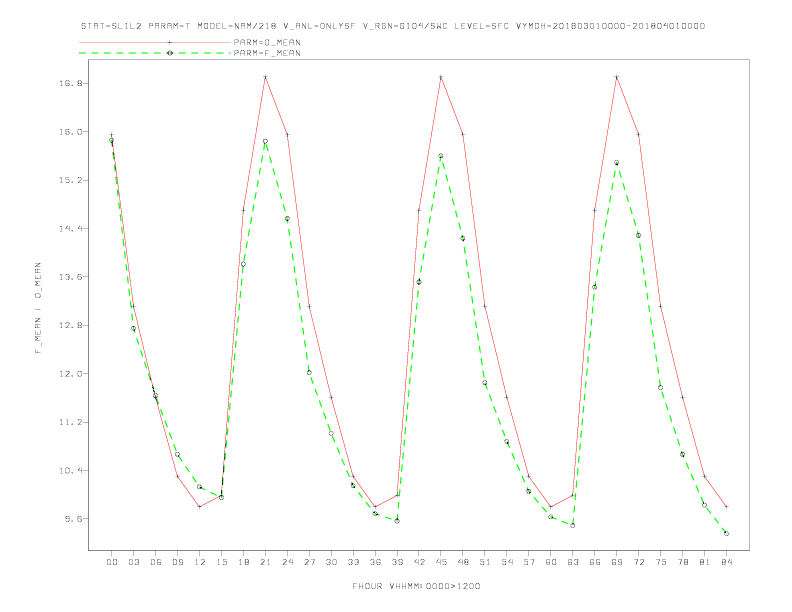
Task: Click the 12 x-axis hour label
Action: click(x=200, y=562)
